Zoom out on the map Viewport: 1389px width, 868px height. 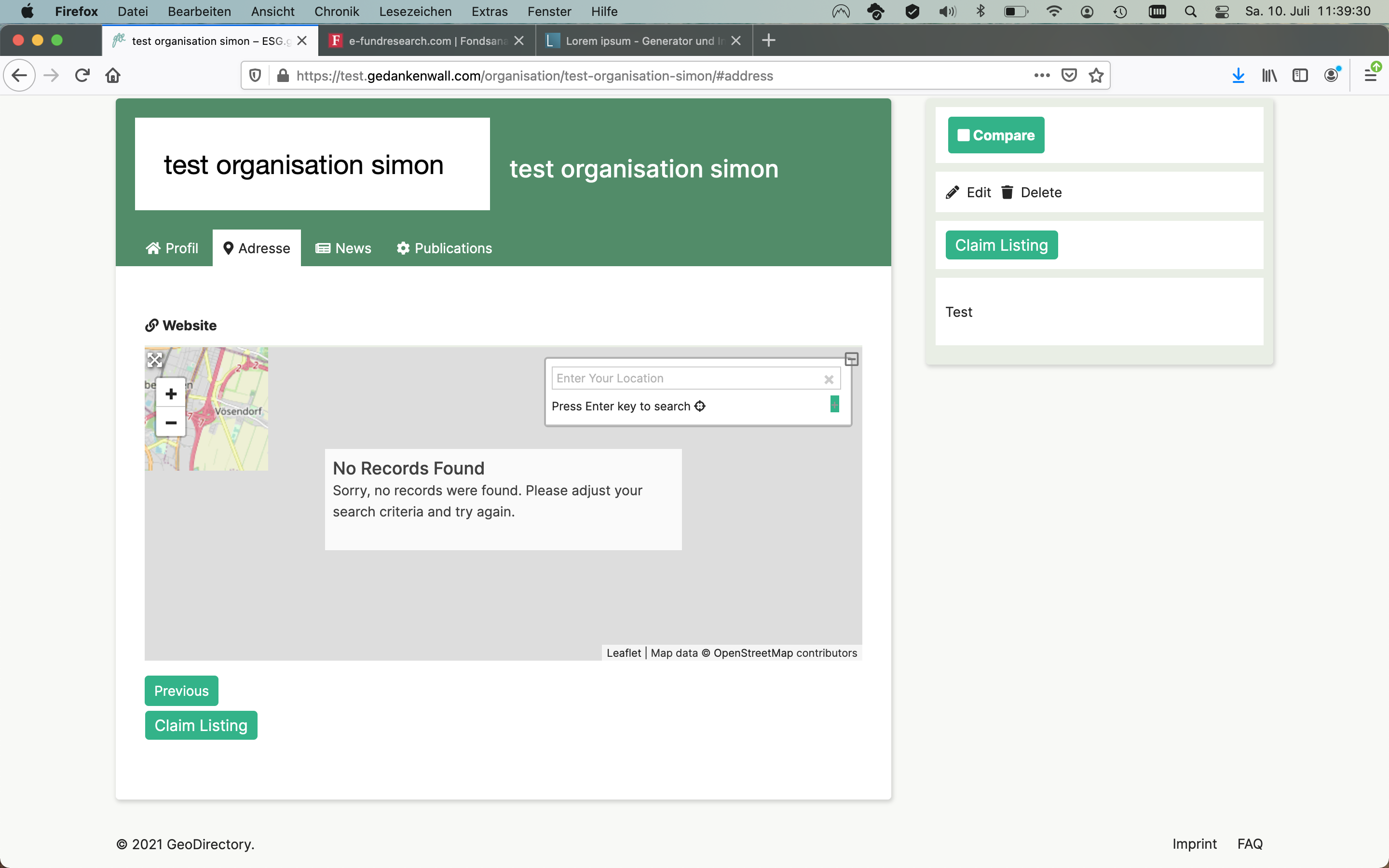tap(170, 423)
